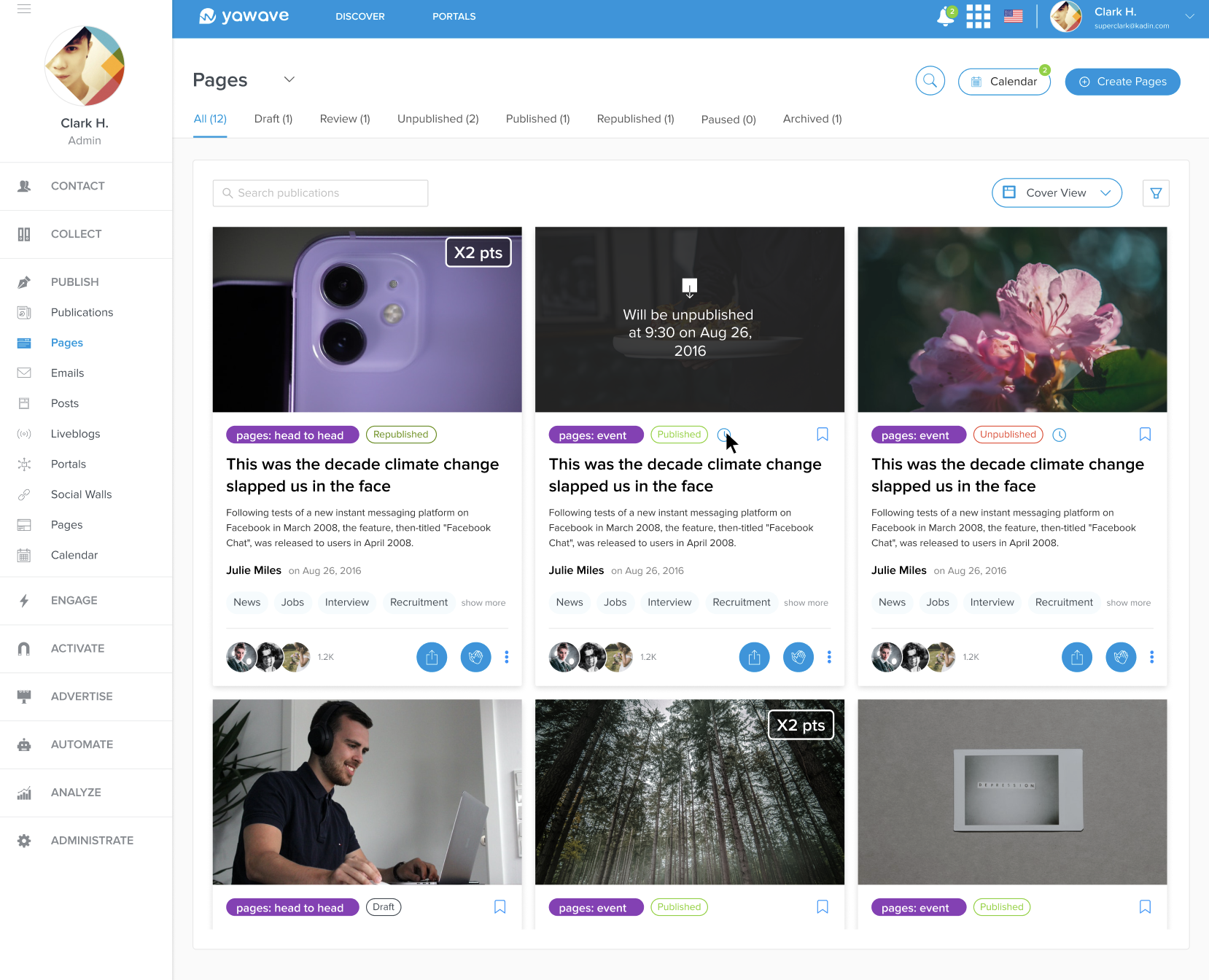This screenshot has width=1209, height=980.
Task: Click the Create Pages button
Action: coord(1122,82)
